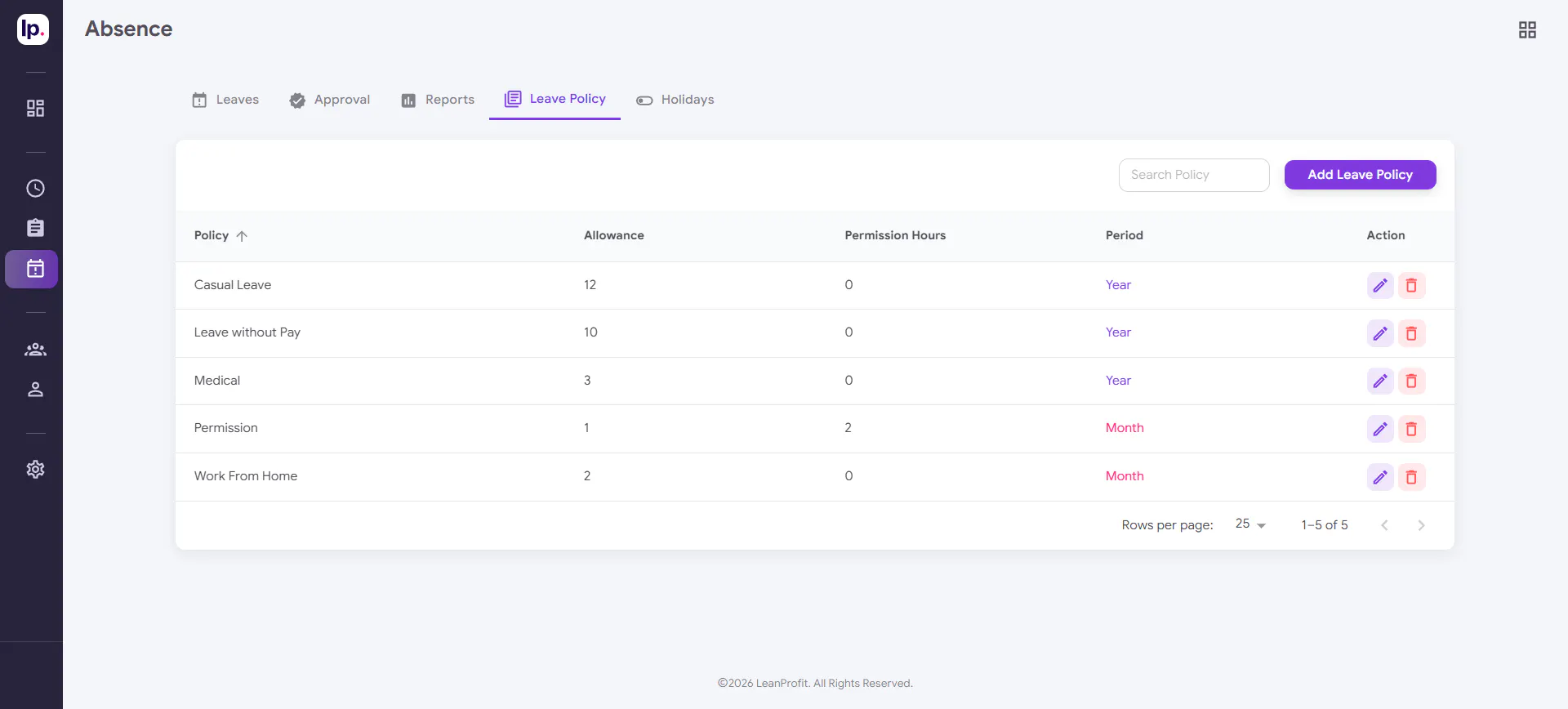The image size is (1568, 709).
Task: Delete the Work From Home policy
Action: 1411,477
